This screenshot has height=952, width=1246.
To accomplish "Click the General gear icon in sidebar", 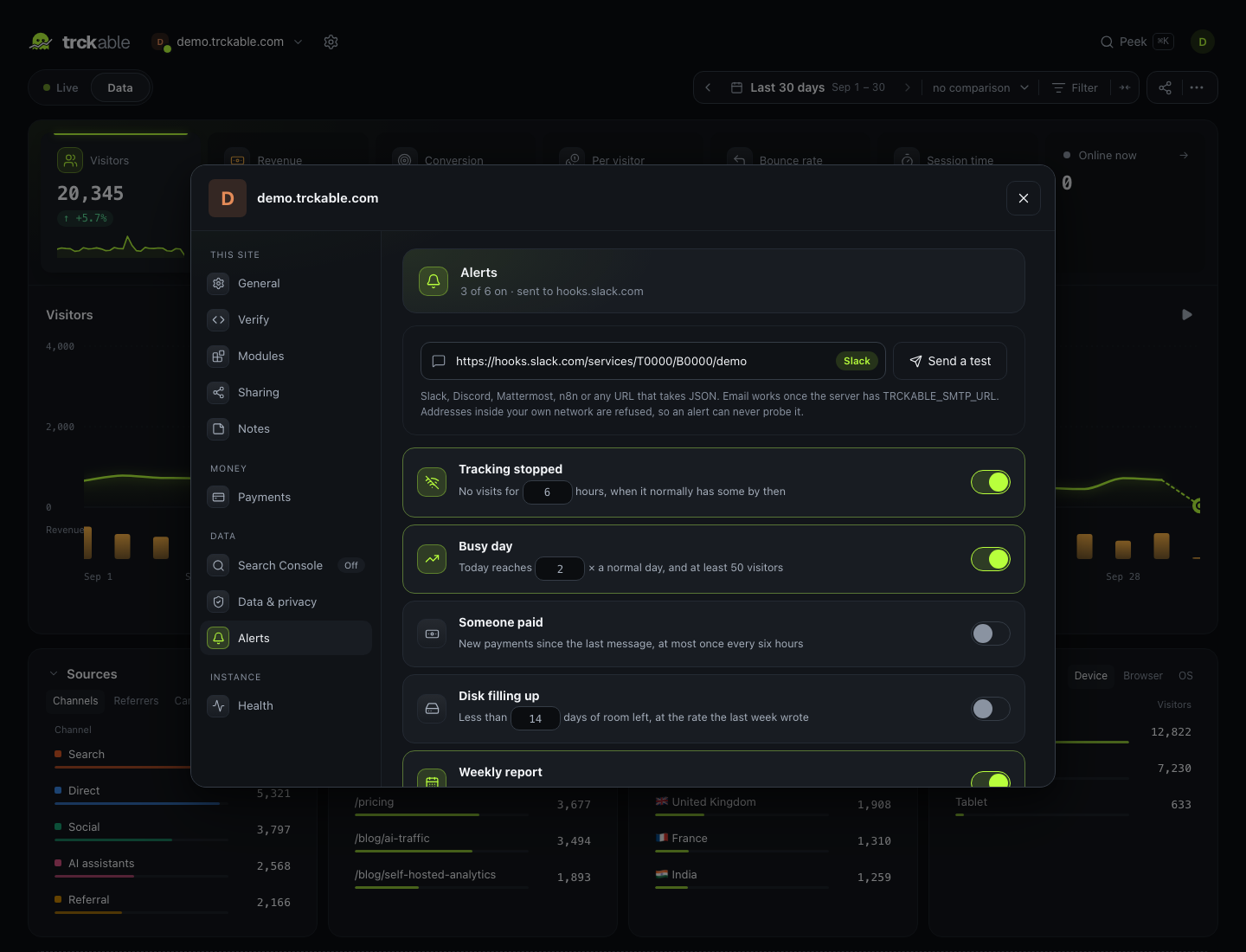I will [x=218, y=283].
